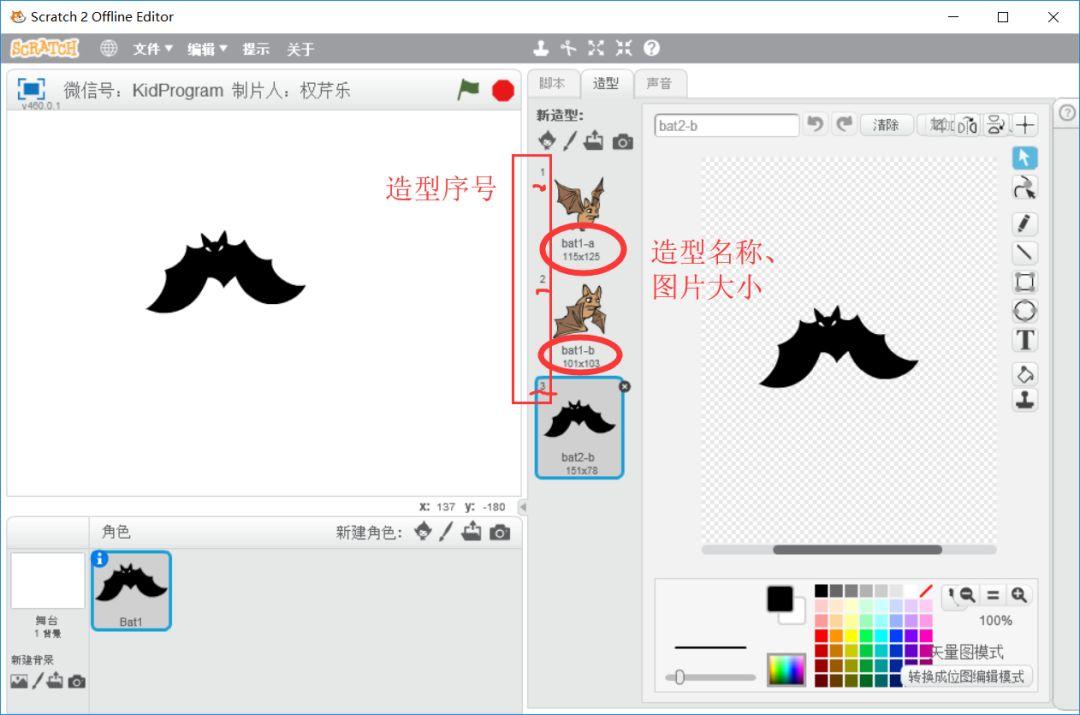
Task: Select the bat1-b costume thumbnail
Action: [580, 320]
